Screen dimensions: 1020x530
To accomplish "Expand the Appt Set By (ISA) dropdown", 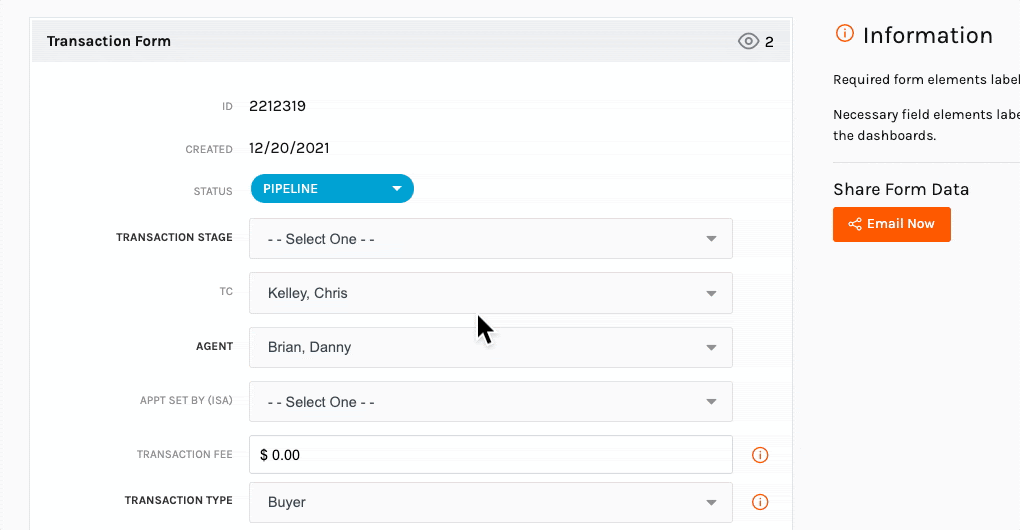I will [x=490, y=402].
